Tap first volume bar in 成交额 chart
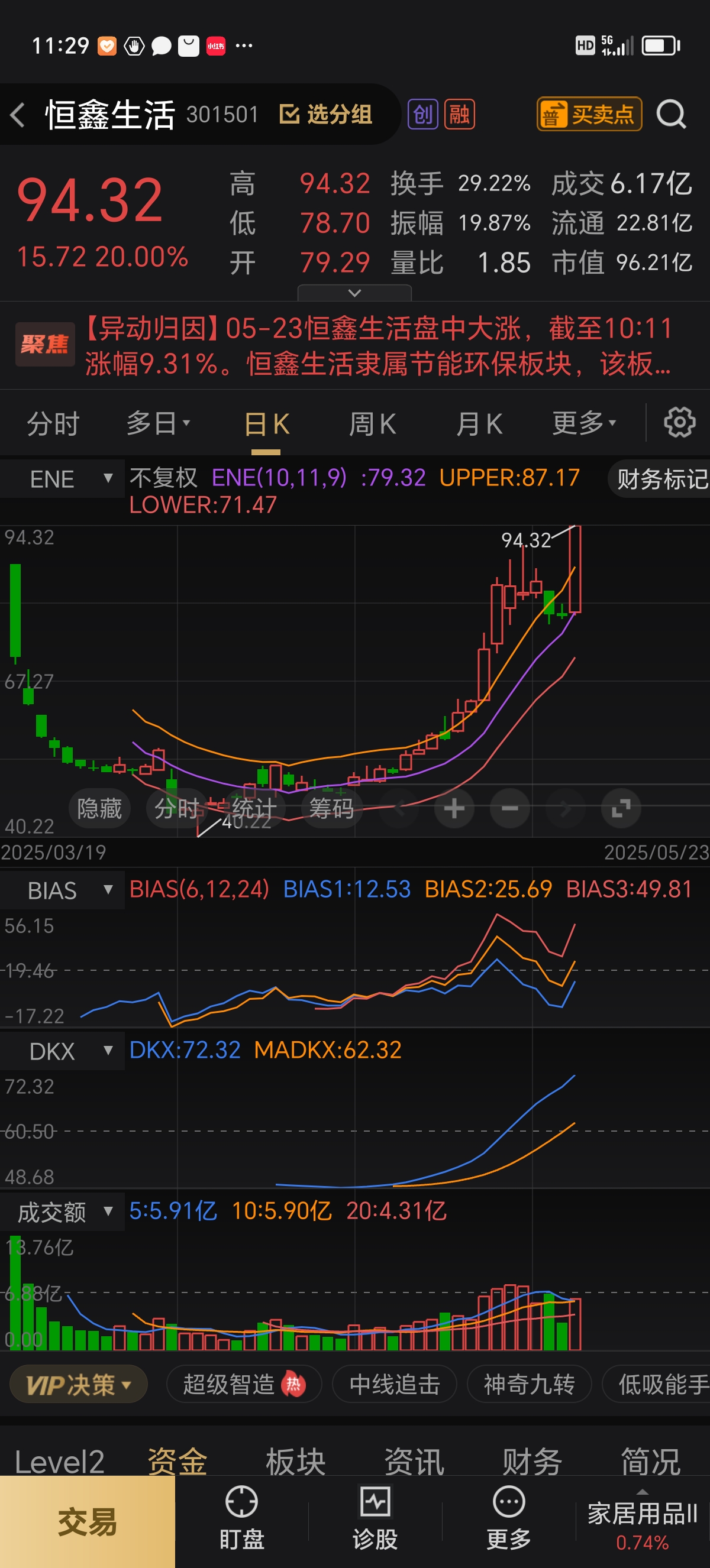This screenshot has height=1568, width=710. coord(15,1293)
